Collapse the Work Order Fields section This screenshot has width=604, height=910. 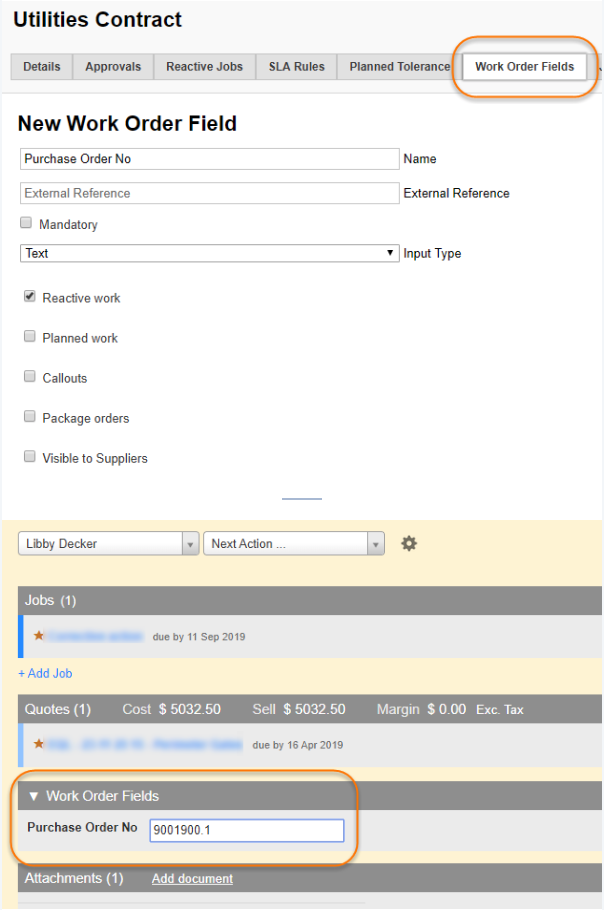tap(34, 796)
